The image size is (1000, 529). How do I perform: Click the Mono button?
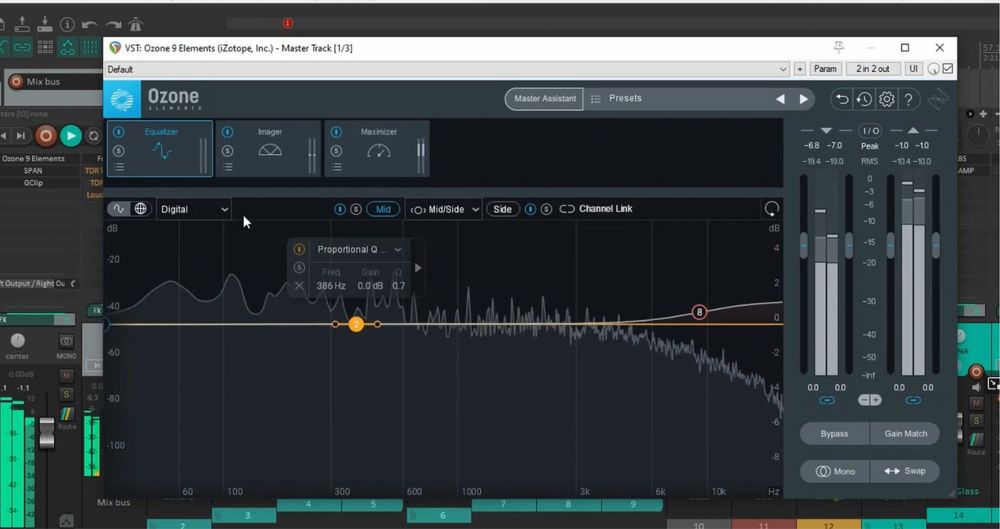pos(834,472)
